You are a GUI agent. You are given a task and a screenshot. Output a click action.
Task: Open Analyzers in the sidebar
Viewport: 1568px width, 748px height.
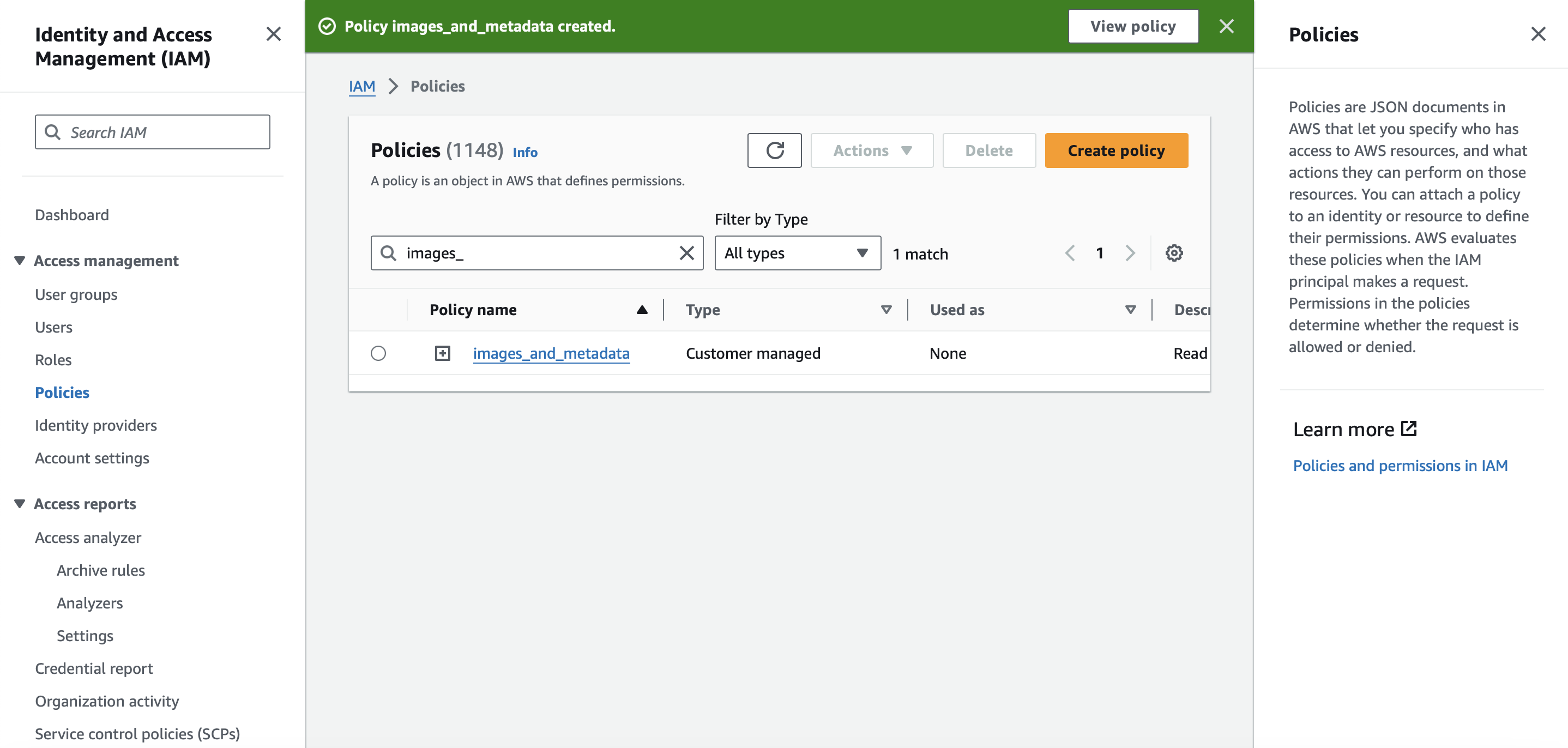pyautogui.click(x=89, y=603)
